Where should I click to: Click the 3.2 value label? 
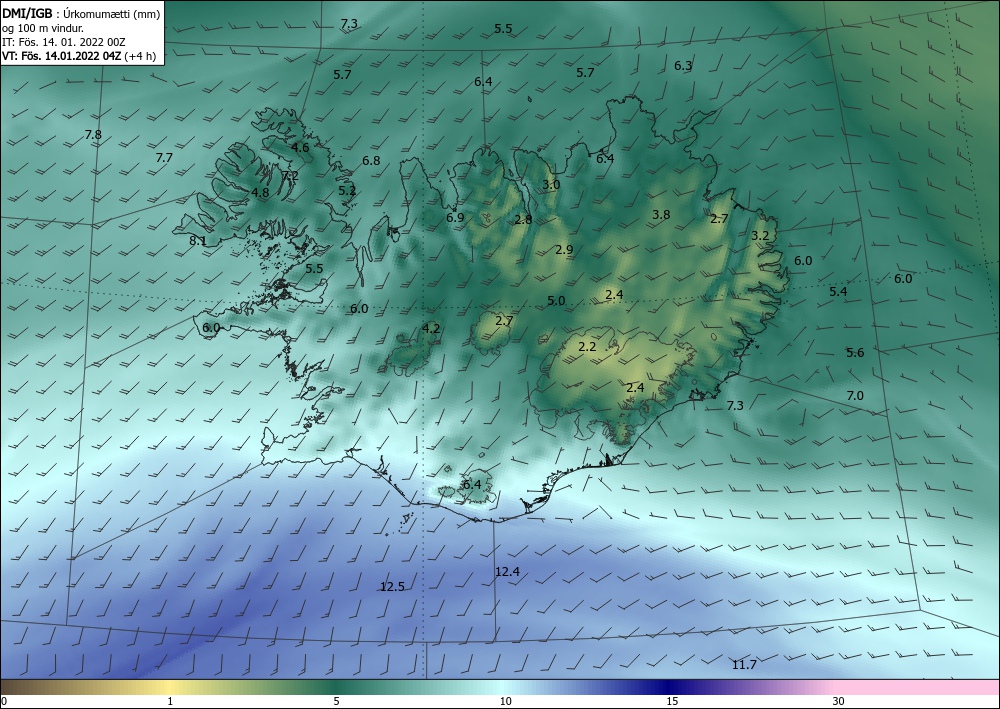coord(760,235)
